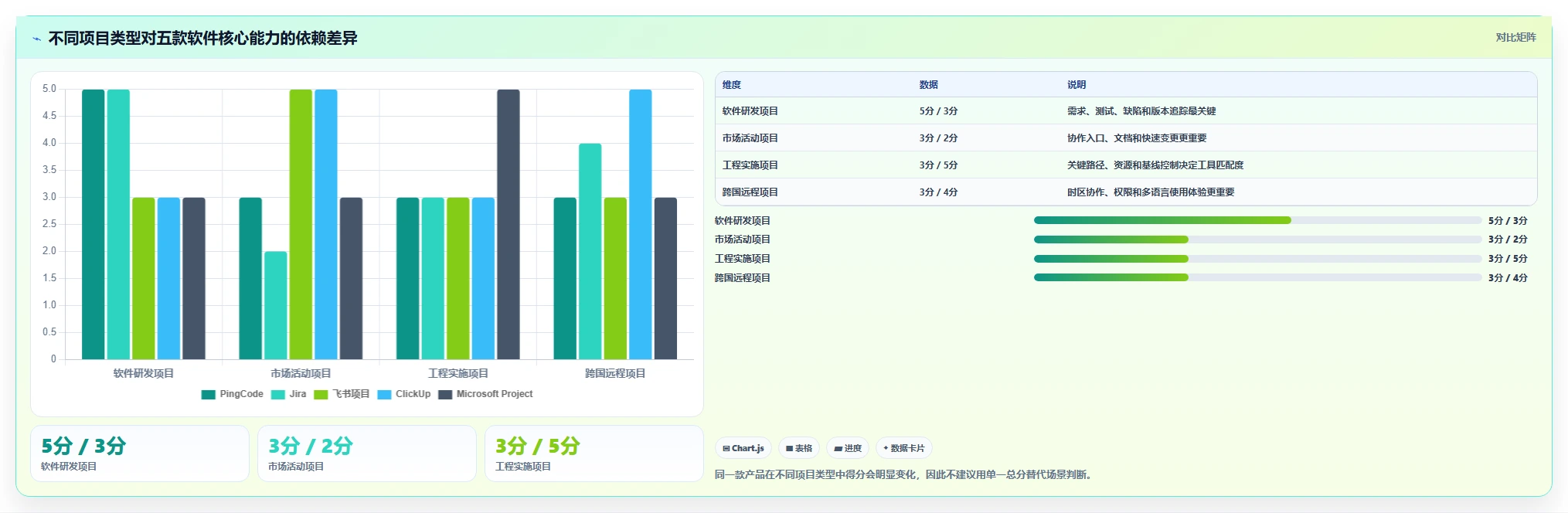The width and height of the screenshot is (1568, 513).
Task: Open the 3分 / 5分 工程实施项目 data card
Action: 594,454
